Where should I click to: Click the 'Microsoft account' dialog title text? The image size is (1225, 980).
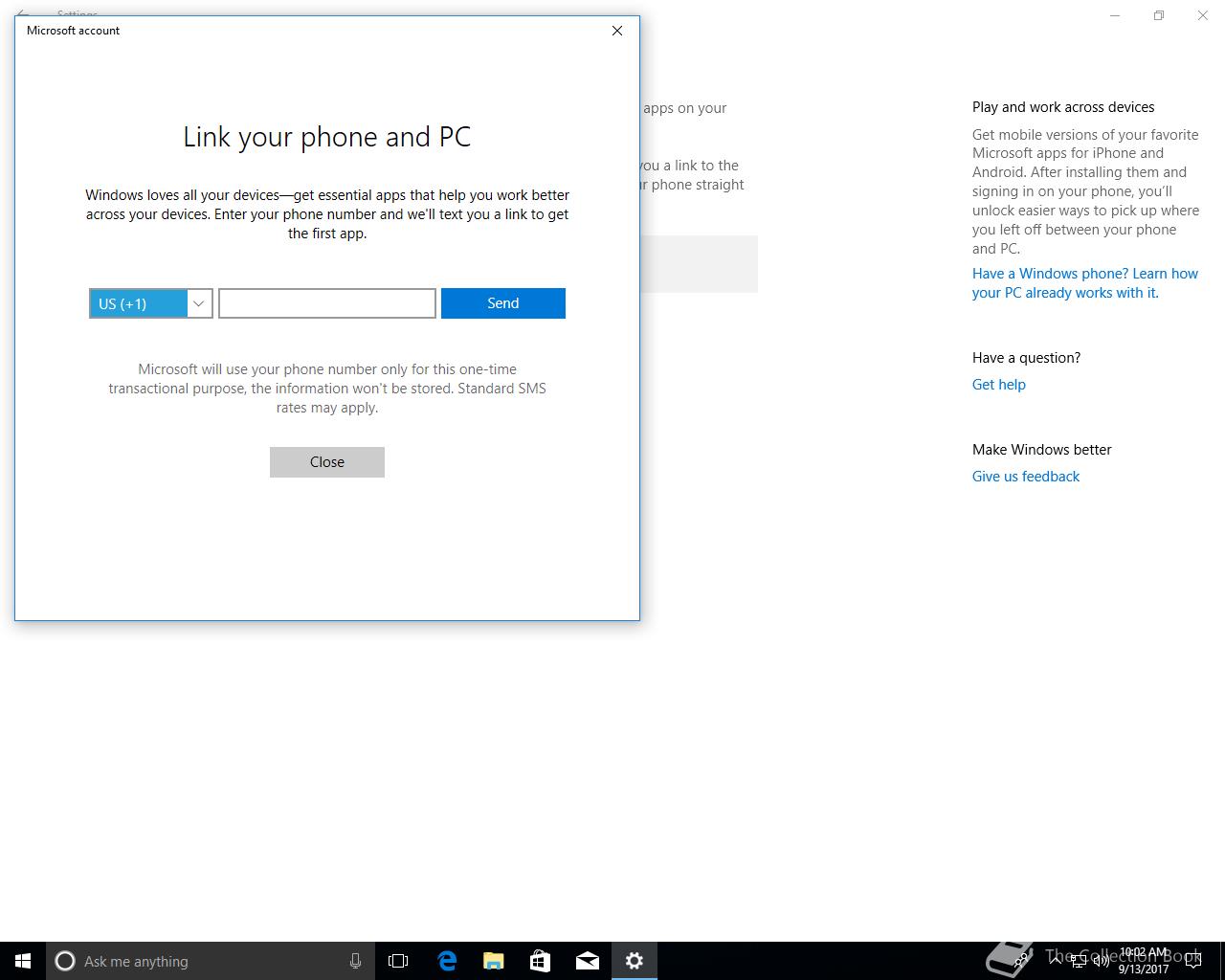coord(74,31)
